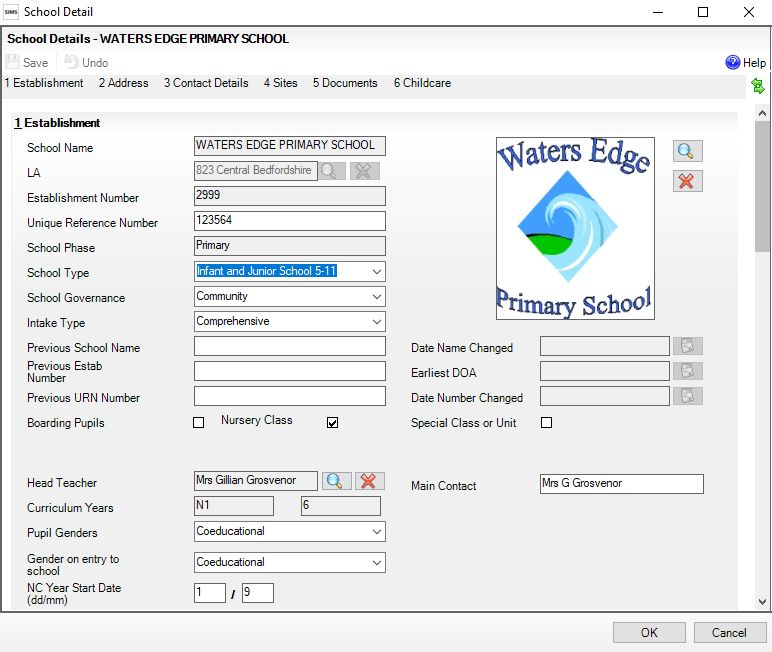The height and width of the screenshot is (652, 772).
Task: Click the Previous URN Number field
Action: coord(290,396)
